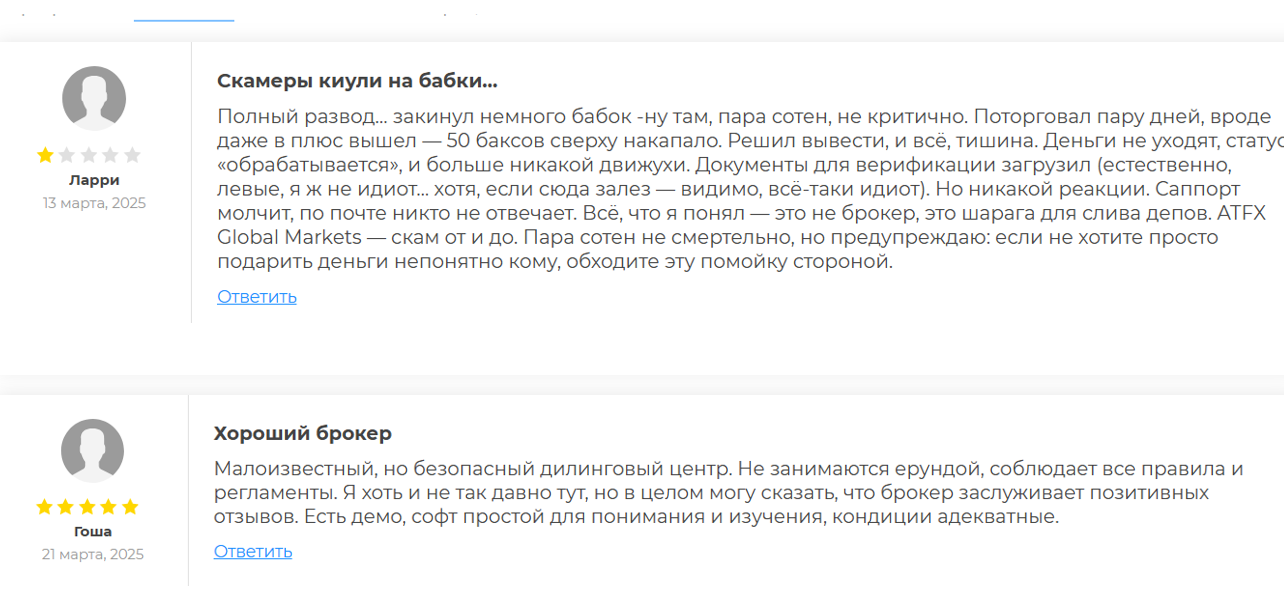Click Ларри's grey profile avatar
The height and width of the screenshot is (591, 1284).
click(94, 98)
